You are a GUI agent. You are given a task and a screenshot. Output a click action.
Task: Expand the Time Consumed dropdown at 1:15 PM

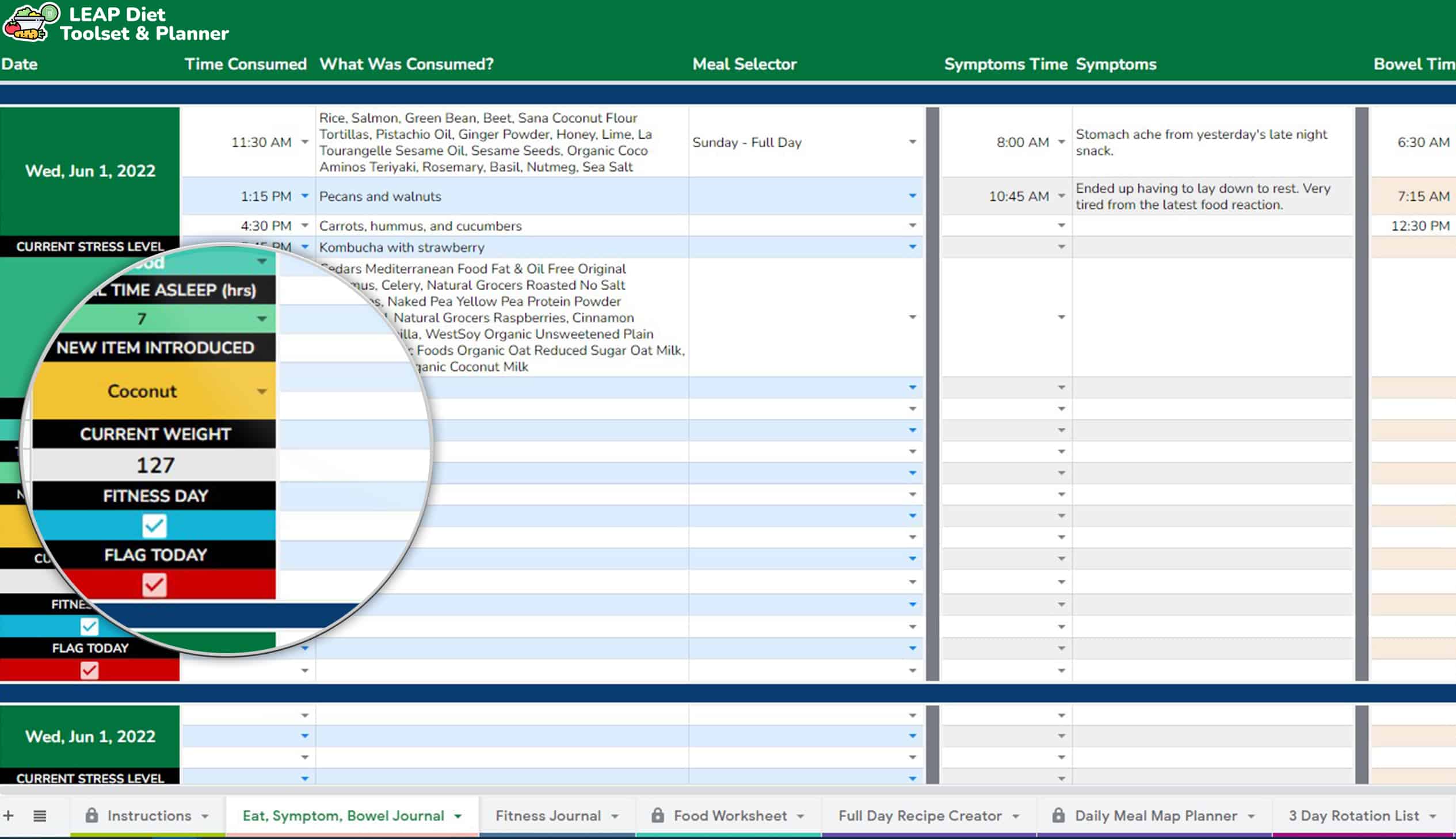pos(305,196)
